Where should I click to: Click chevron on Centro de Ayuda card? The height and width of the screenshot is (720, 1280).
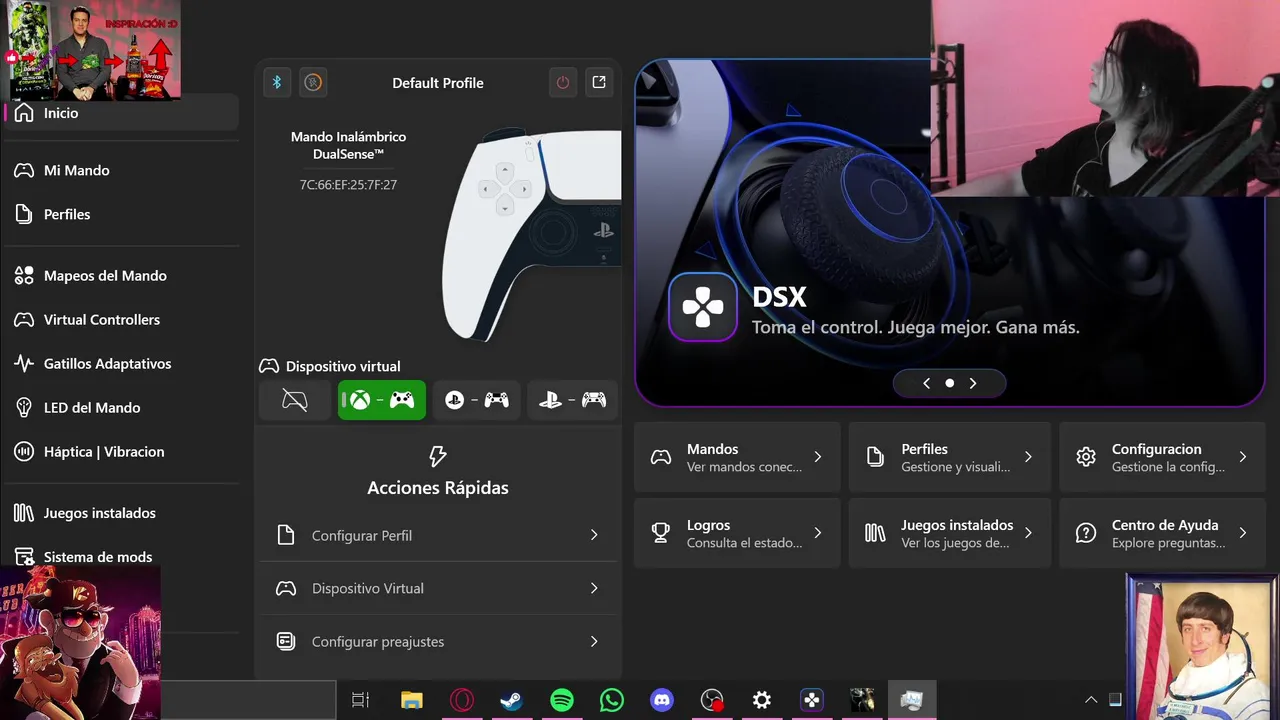tap(1243, 533)
